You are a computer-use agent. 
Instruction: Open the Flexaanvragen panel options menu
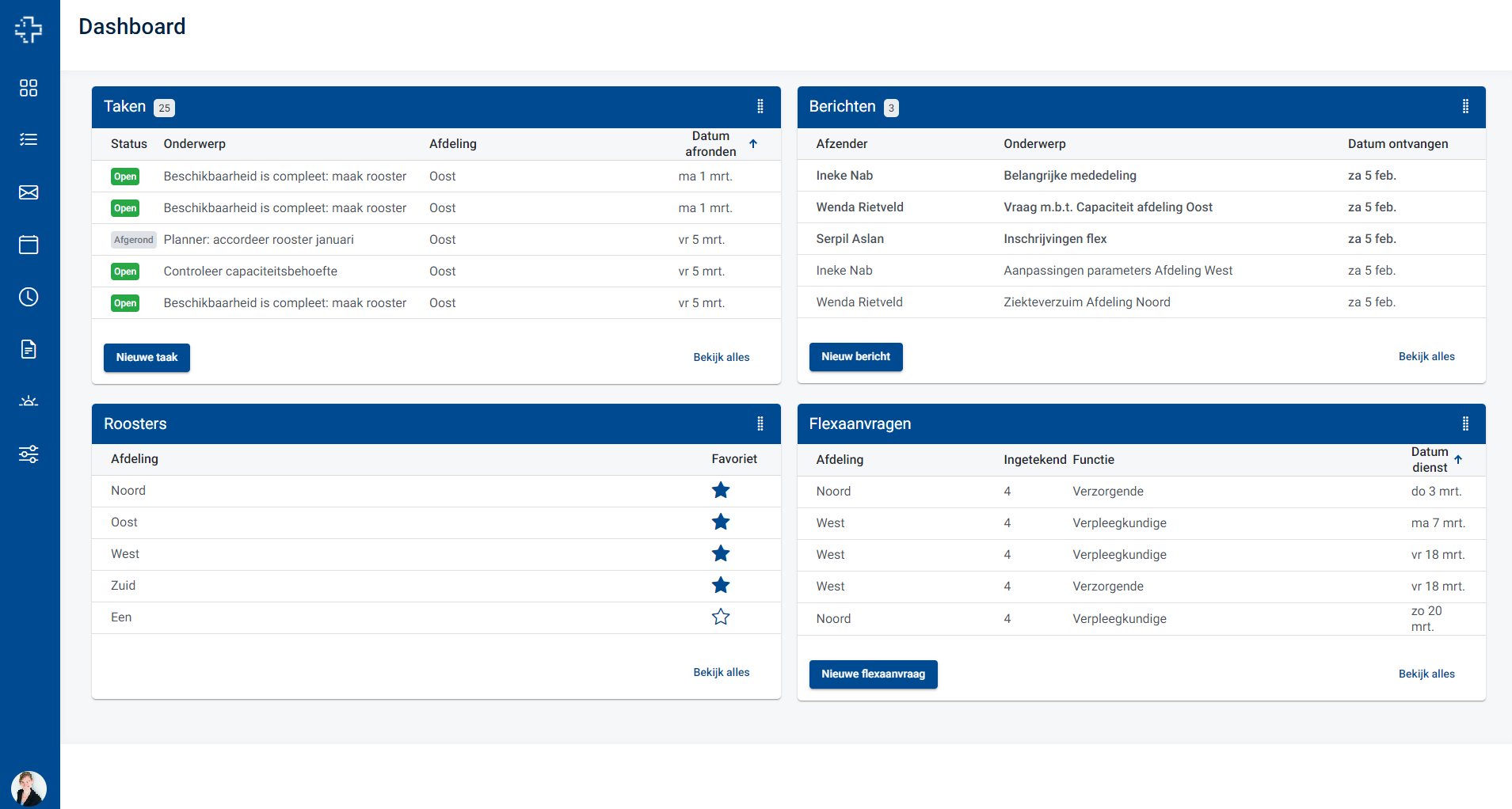click(1465, 423)
